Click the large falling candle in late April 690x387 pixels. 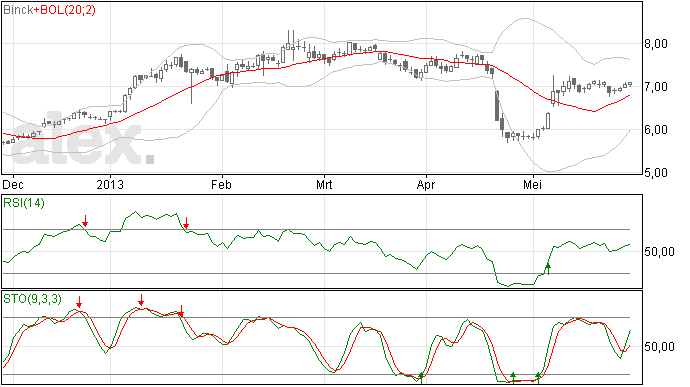click(497, 106)
